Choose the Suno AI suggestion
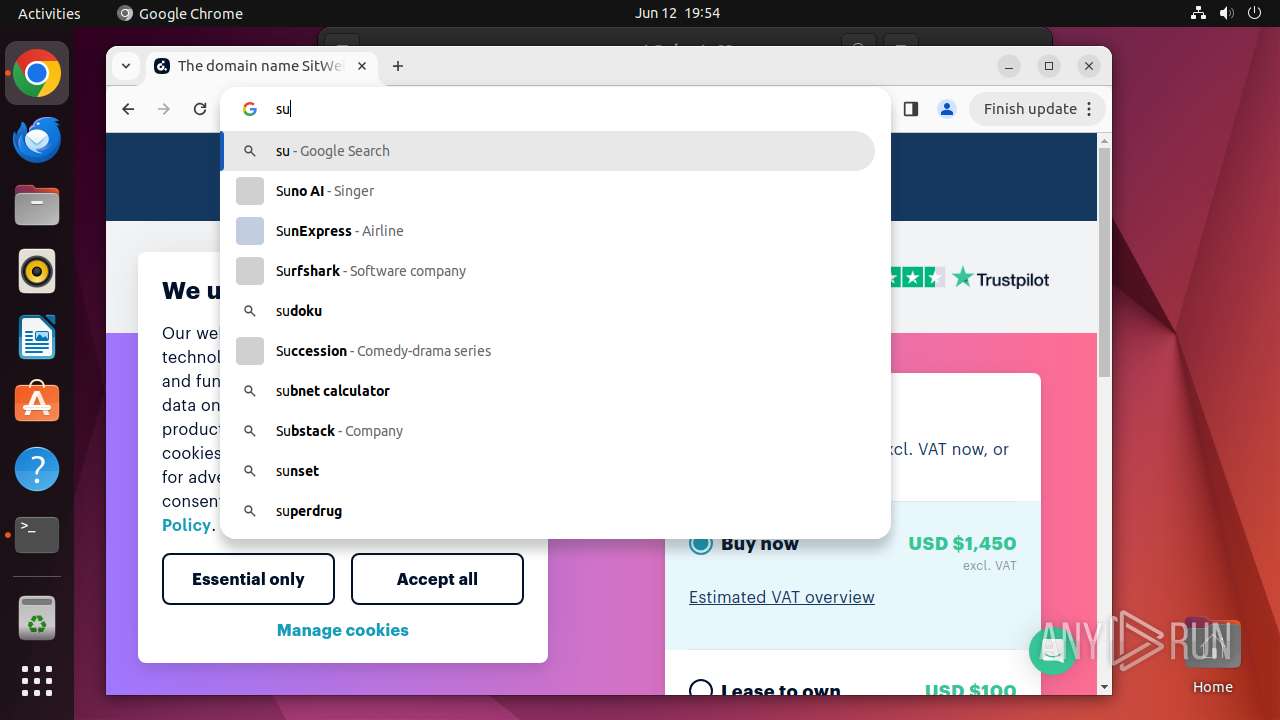The image size is (1280, 720). click(548, 191)
